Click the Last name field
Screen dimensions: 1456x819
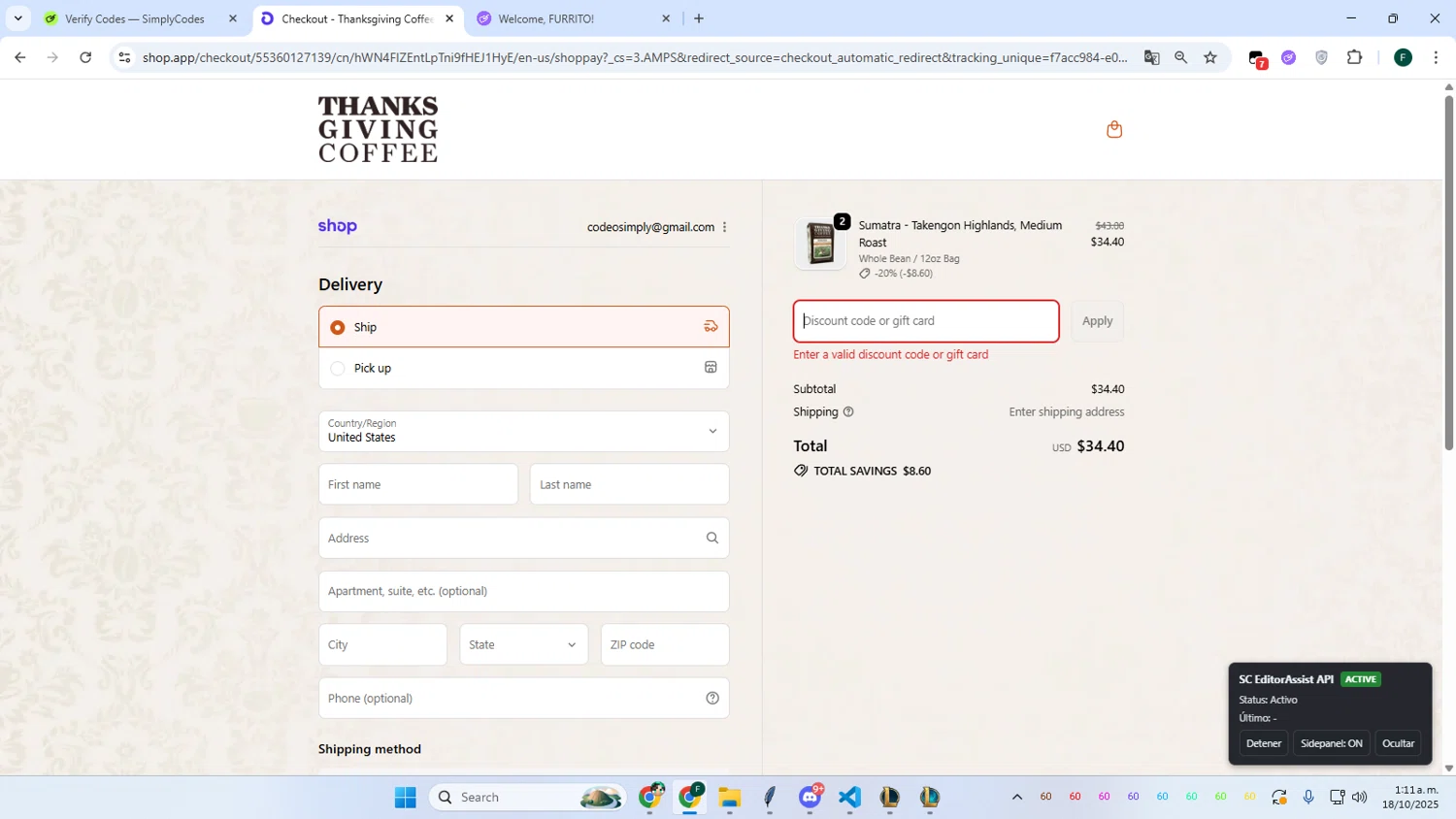tap(629, 484)
